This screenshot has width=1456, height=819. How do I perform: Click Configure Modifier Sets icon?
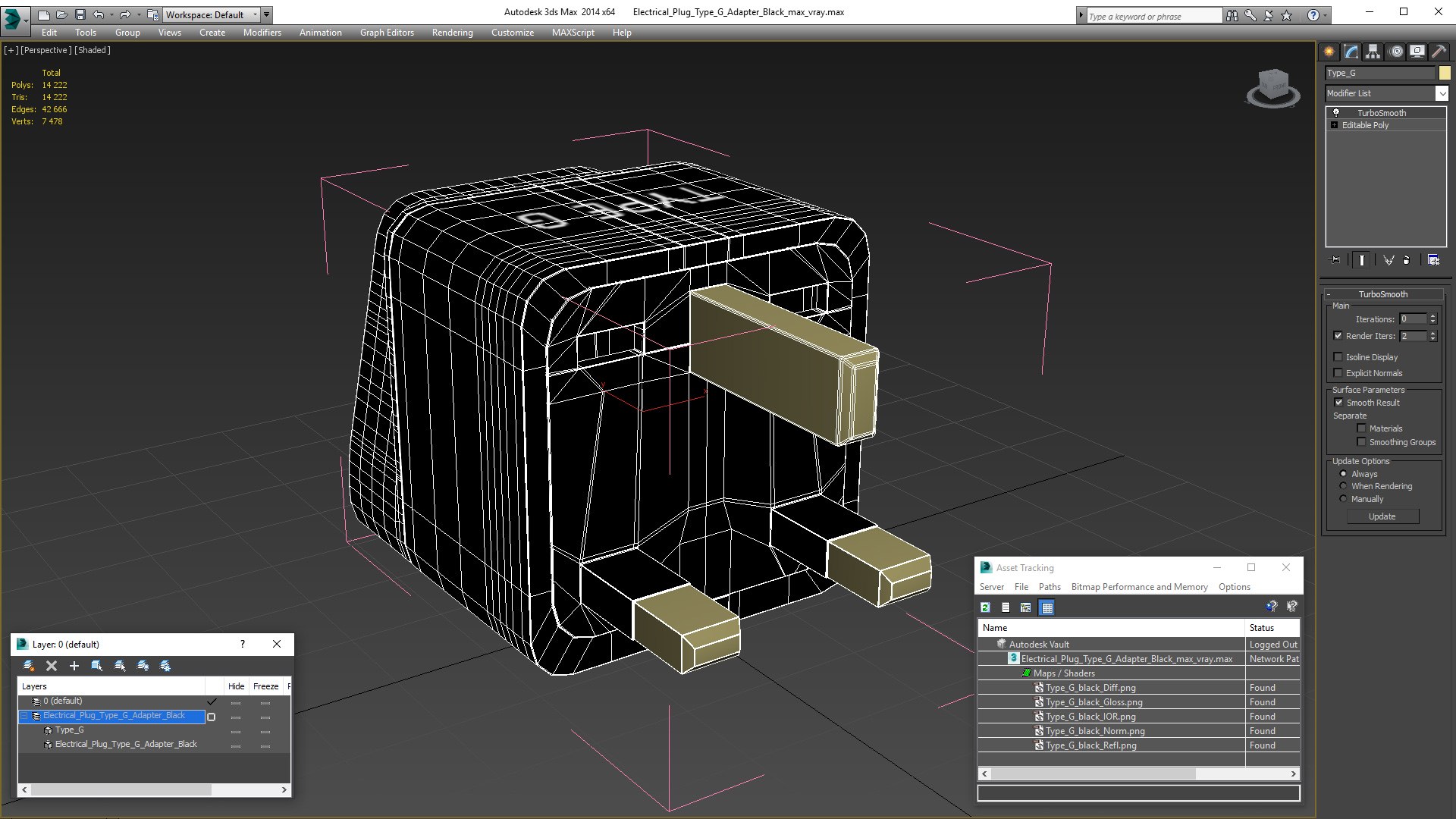tap(1433, 260)
